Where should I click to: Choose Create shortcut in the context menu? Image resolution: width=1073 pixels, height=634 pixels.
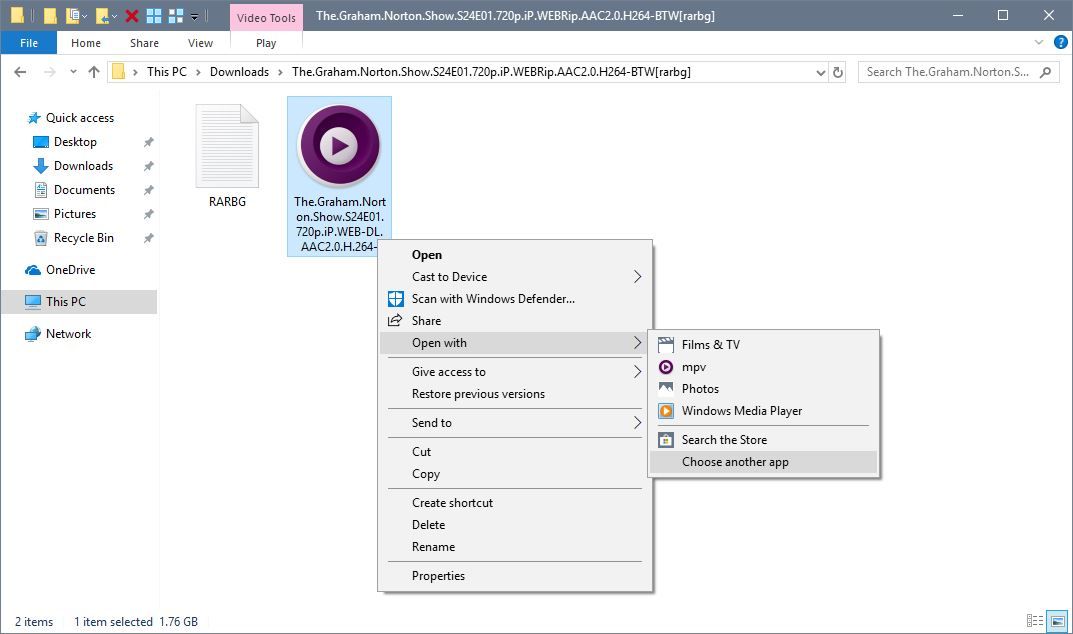(516, 503)
